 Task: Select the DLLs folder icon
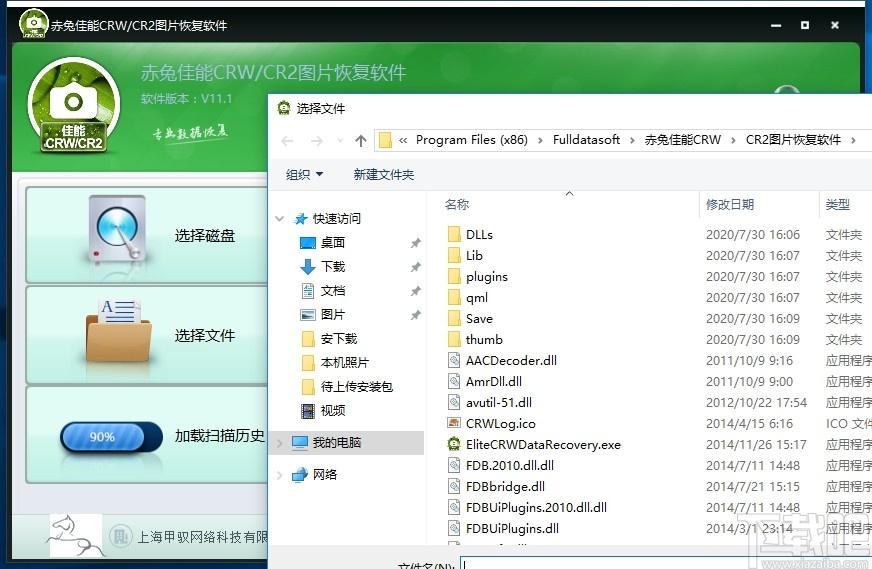pos(454,234)
